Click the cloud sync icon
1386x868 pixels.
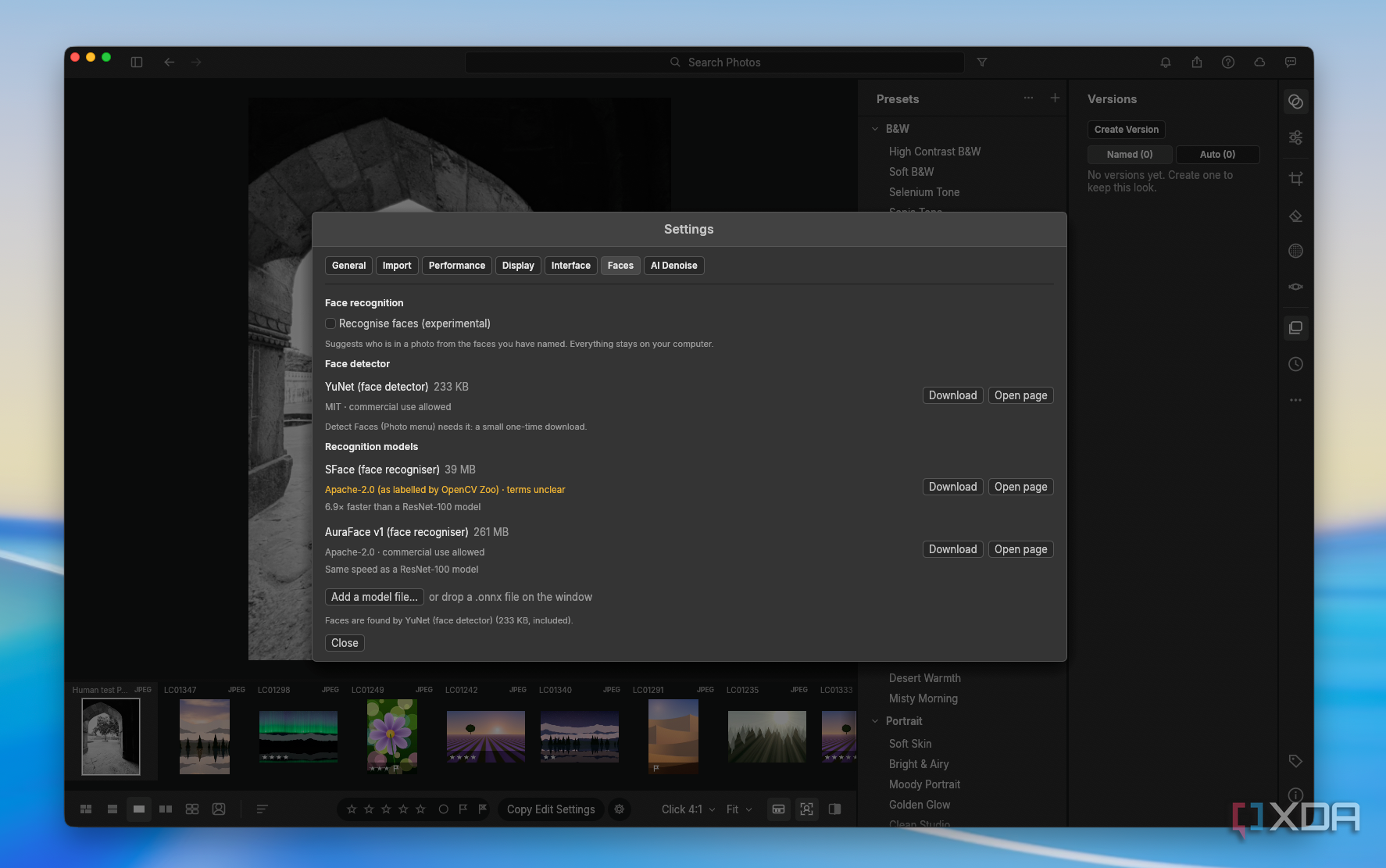click(1259, 62)
